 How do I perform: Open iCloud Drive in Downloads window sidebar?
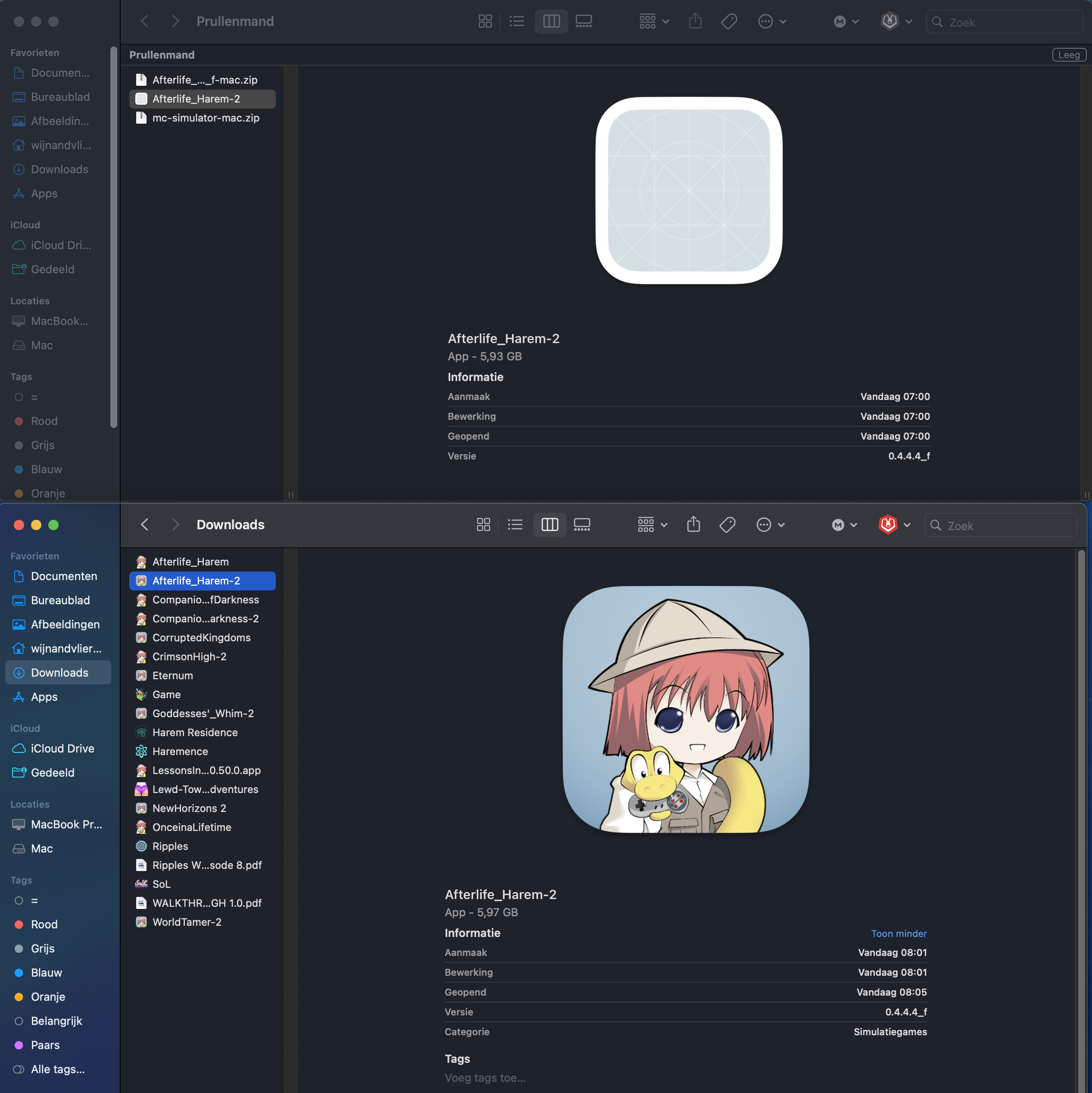58,749
